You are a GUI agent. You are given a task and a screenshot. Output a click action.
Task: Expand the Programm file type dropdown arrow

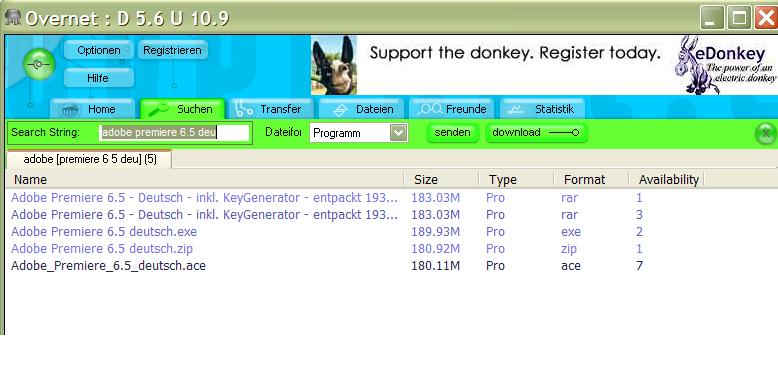(398, 133)
